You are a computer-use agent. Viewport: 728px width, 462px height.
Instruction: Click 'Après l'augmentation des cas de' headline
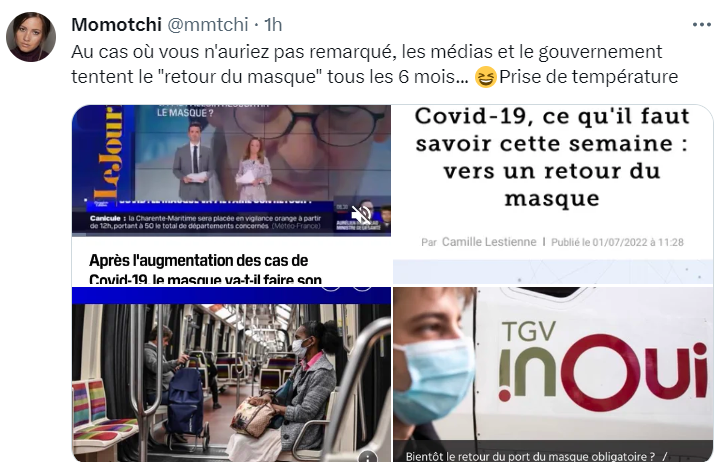click(198, 260)
